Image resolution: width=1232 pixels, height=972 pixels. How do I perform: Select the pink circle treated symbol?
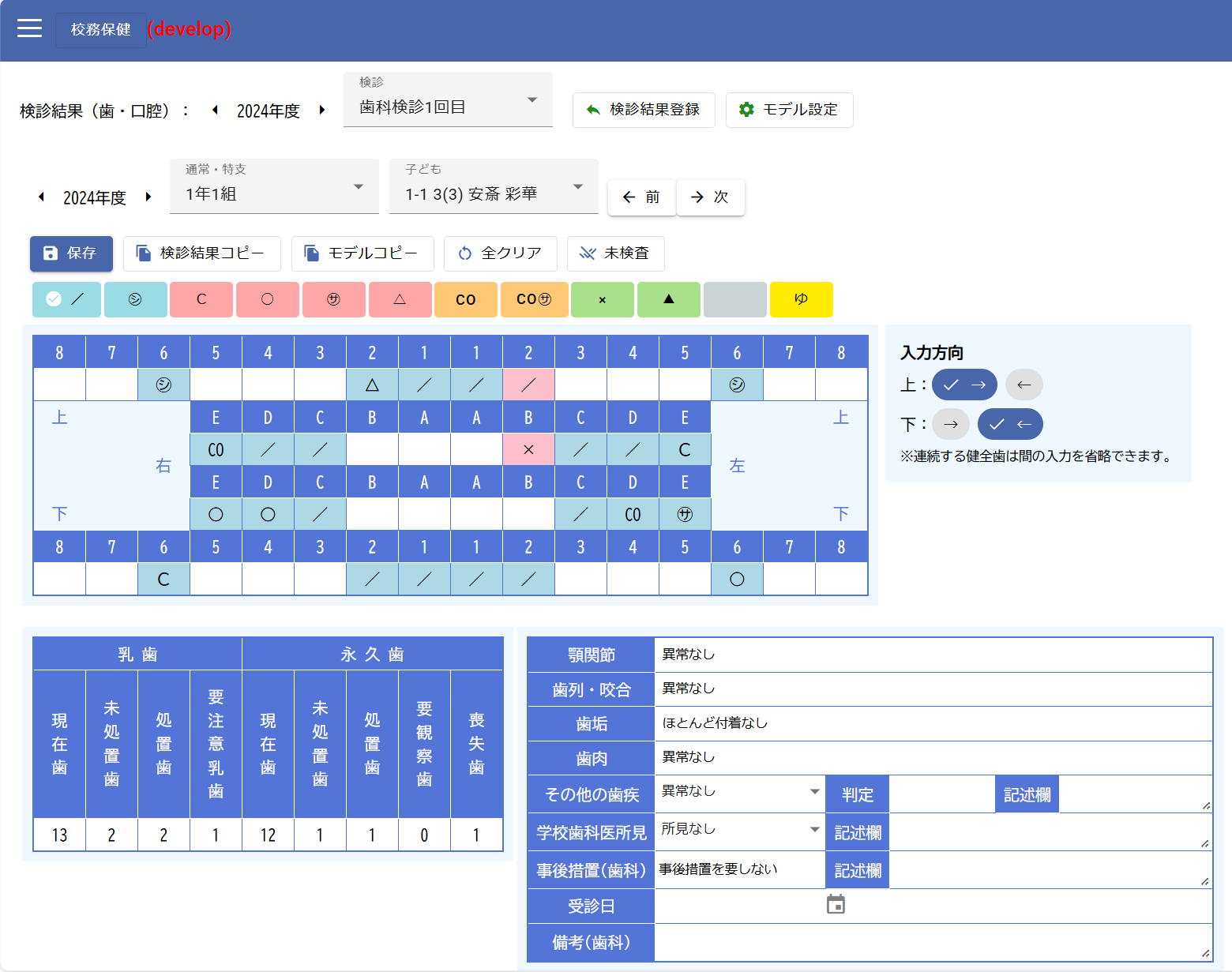268,299
